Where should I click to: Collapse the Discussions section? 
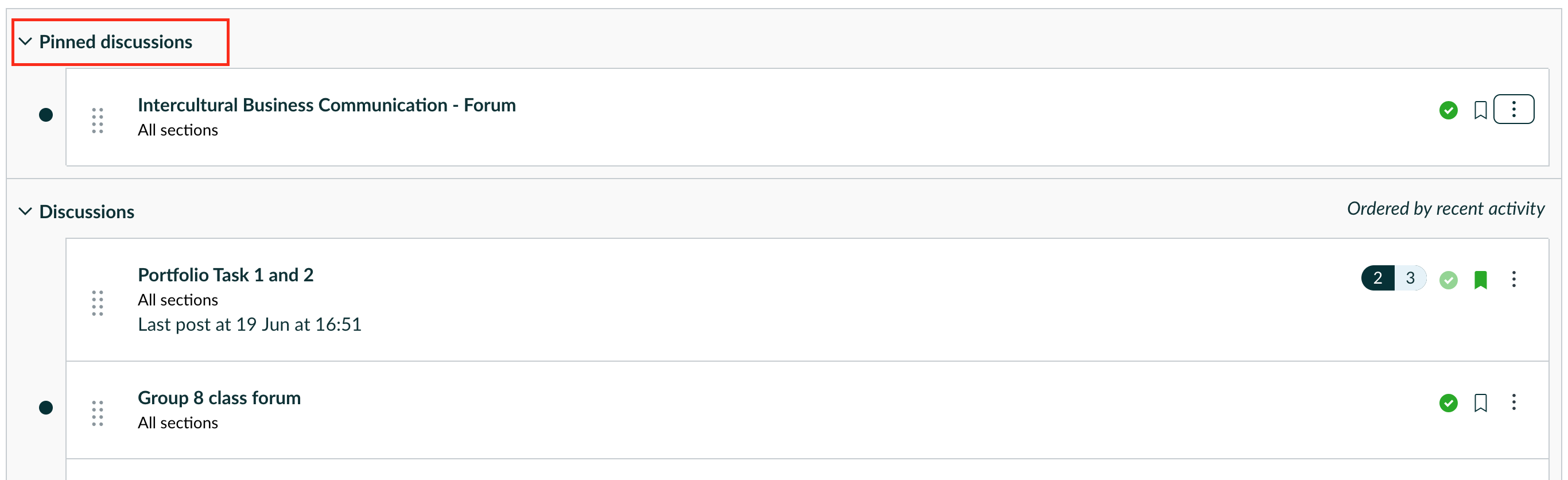point(26,211)
